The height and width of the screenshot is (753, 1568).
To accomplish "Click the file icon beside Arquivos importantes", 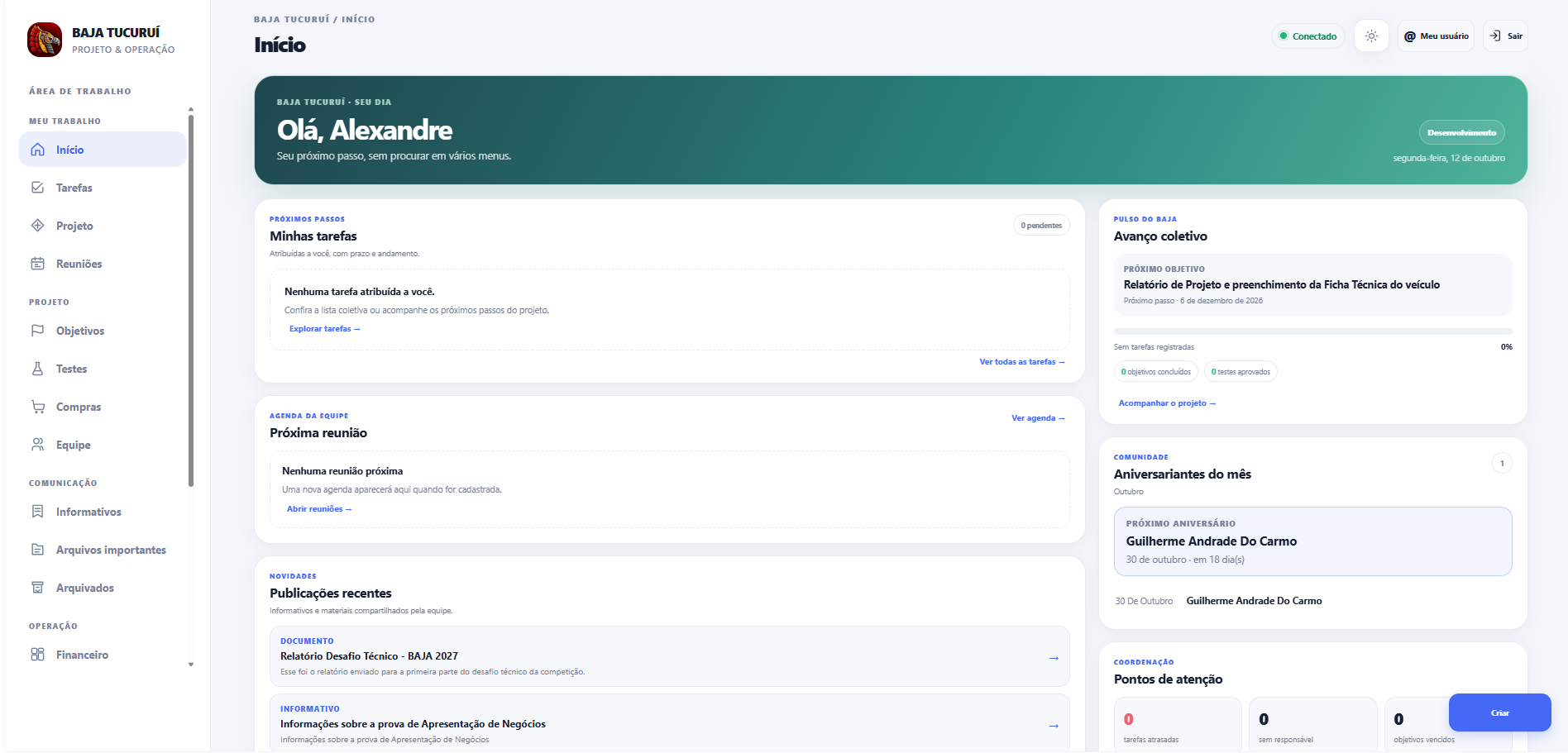I will [37, 550].
